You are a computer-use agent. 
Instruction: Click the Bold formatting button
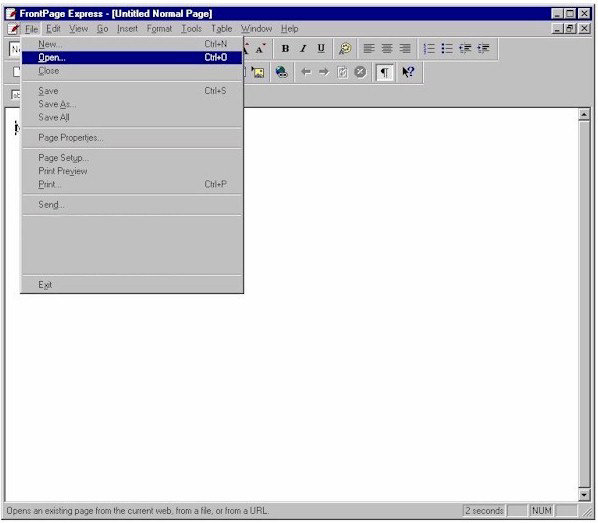285,49
